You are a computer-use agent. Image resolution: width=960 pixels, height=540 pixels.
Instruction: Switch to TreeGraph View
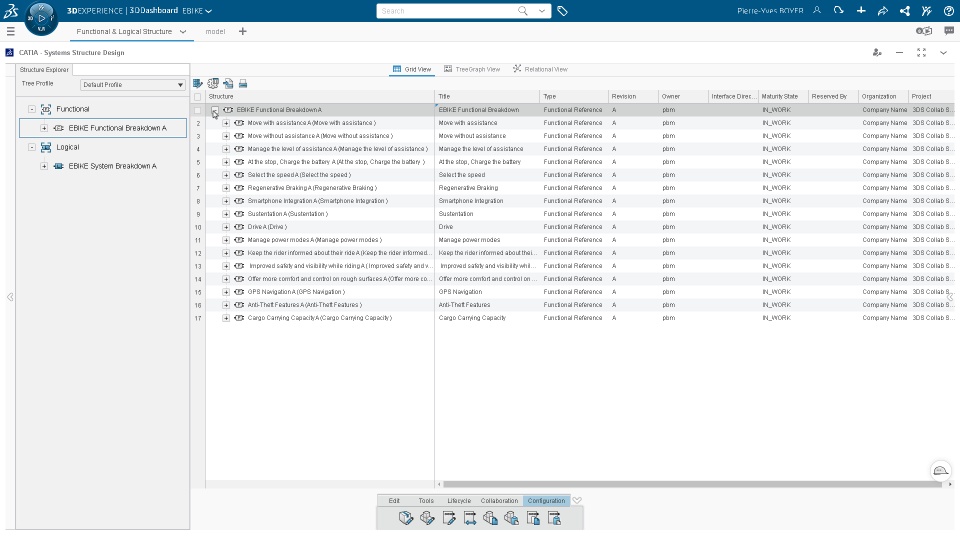click(472, 69)
